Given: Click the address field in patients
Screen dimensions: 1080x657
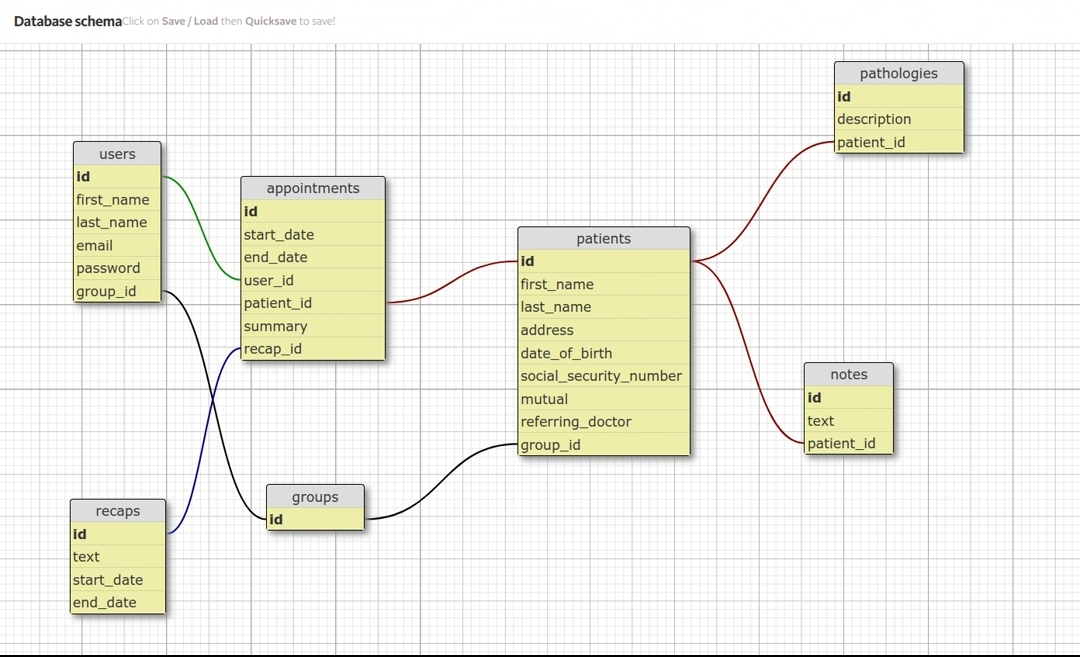Looking at the screenshot, I should tap(603, 331).
